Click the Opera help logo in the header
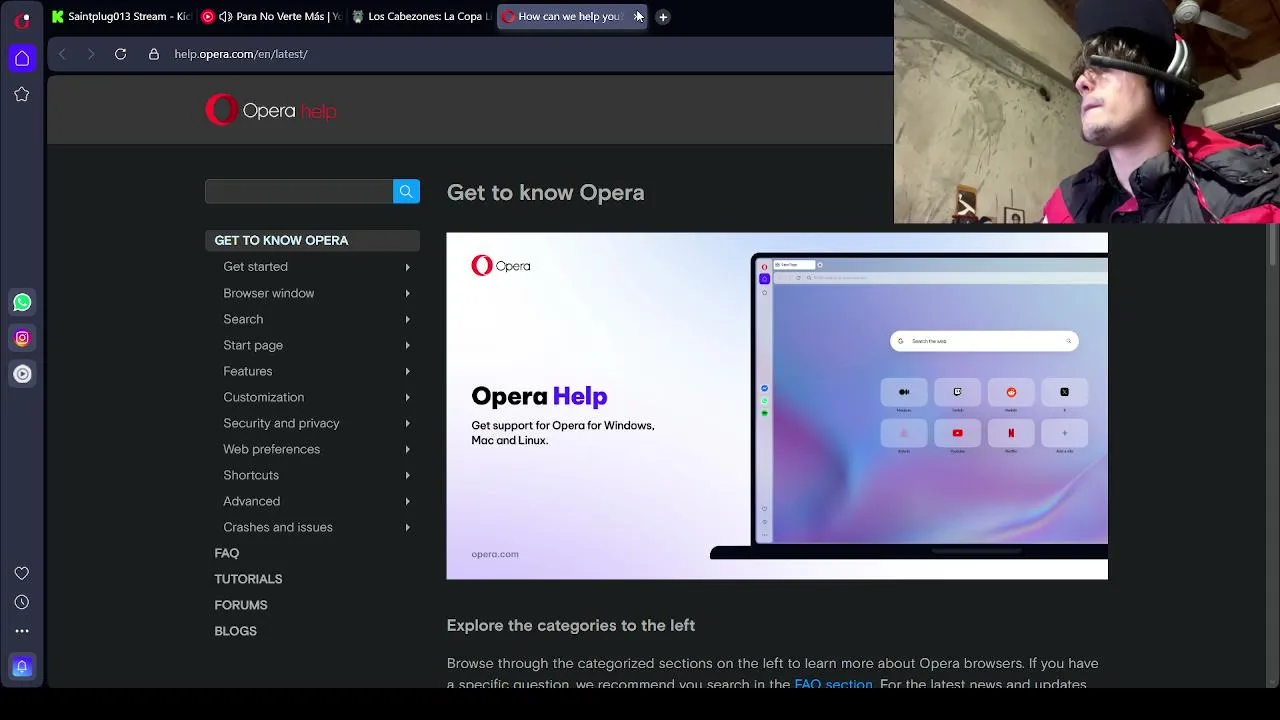This screenshot has width=1280, height=720. click(x=271, y=110)
